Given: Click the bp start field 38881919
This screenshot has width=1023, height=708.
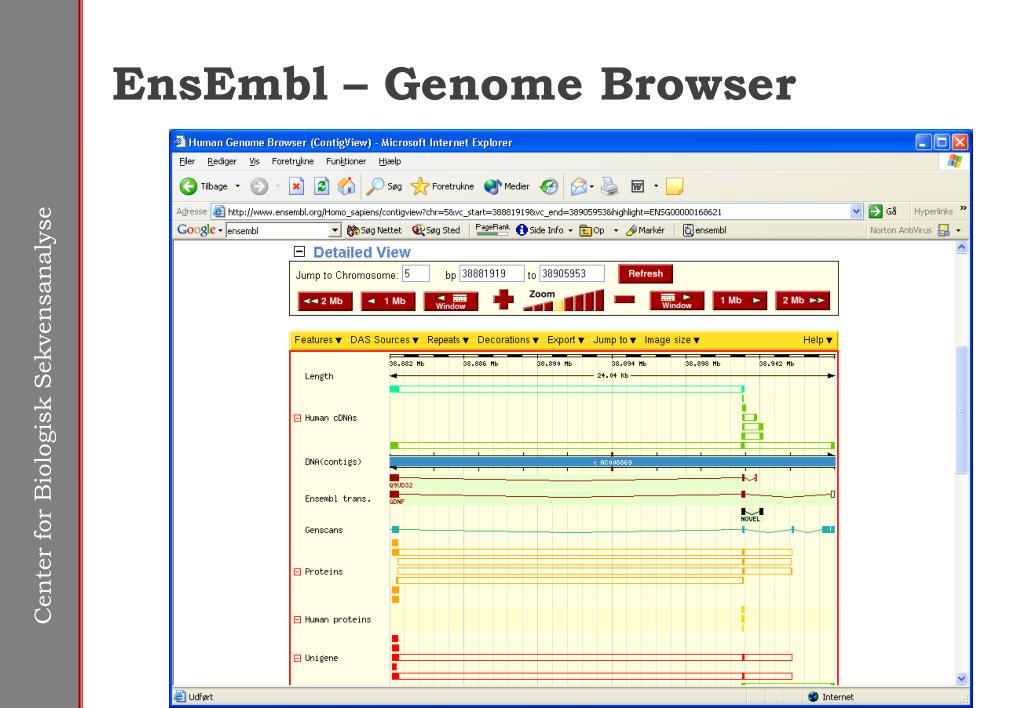Looking at the screenshot, I should (491, 273).
